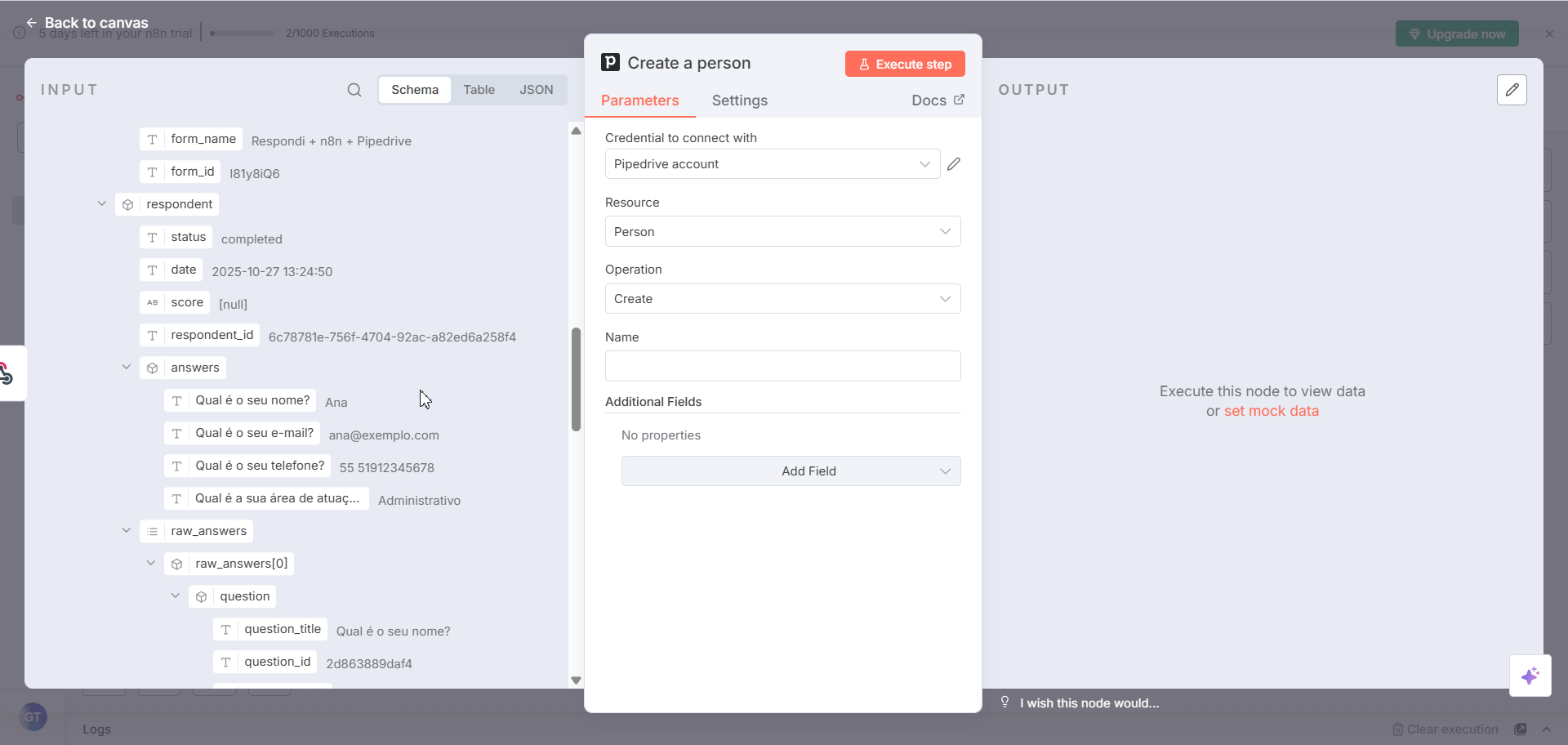Open Docs external link icon
1568x745 pixels.
[960, 100]
